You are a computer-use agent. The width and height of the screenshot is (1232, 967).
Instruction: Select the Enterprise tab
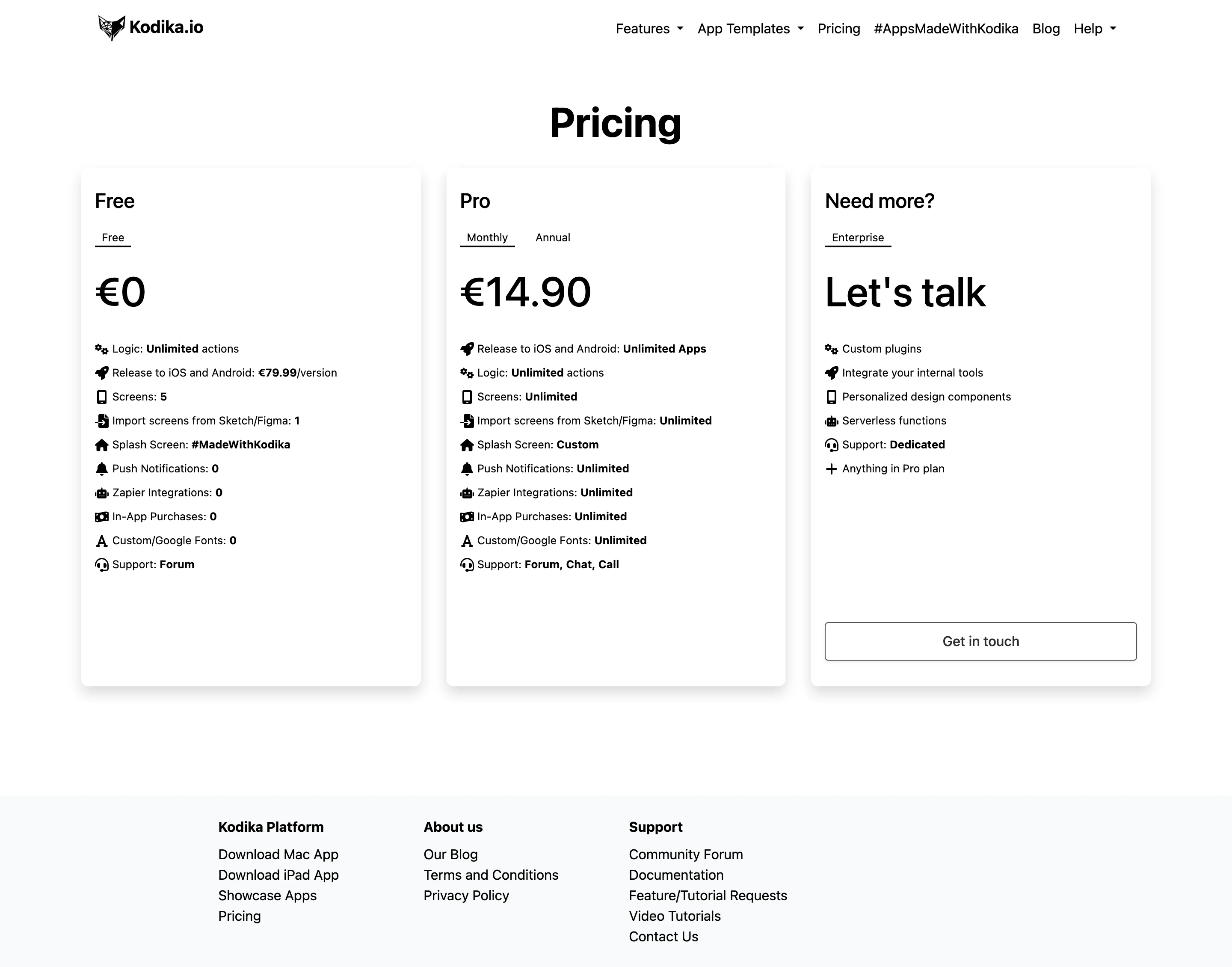tap(857, 238)
